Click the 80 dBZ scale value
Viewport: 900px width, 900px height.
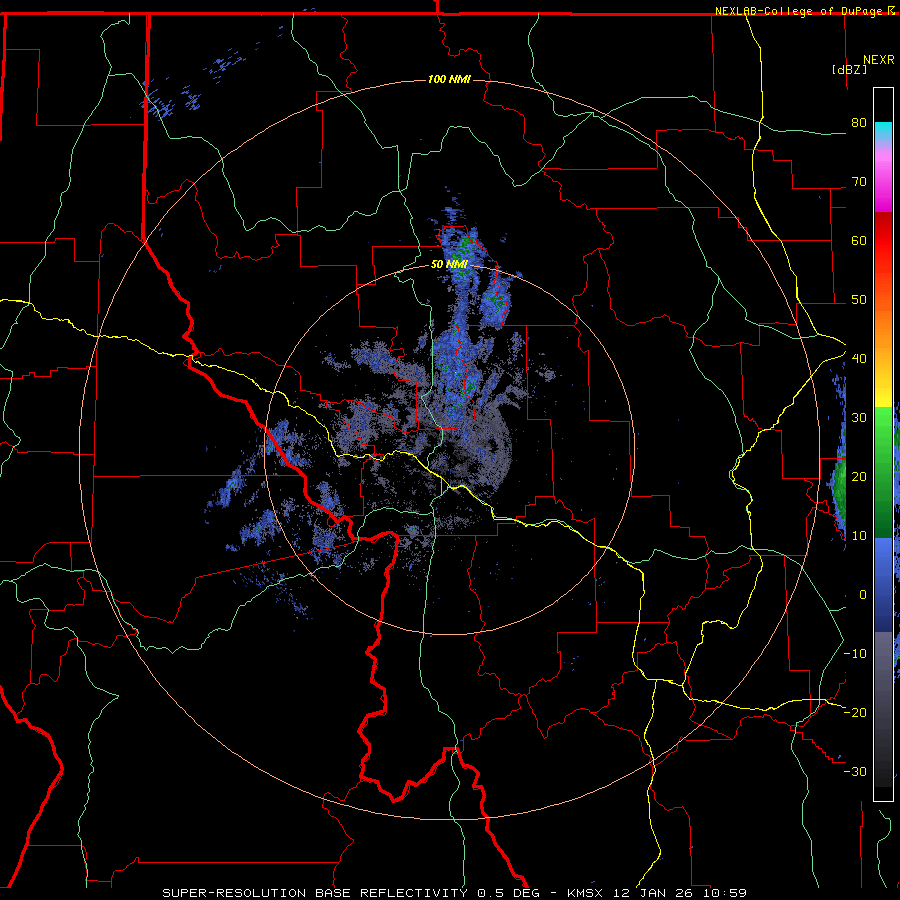click(x=859, y=123)
